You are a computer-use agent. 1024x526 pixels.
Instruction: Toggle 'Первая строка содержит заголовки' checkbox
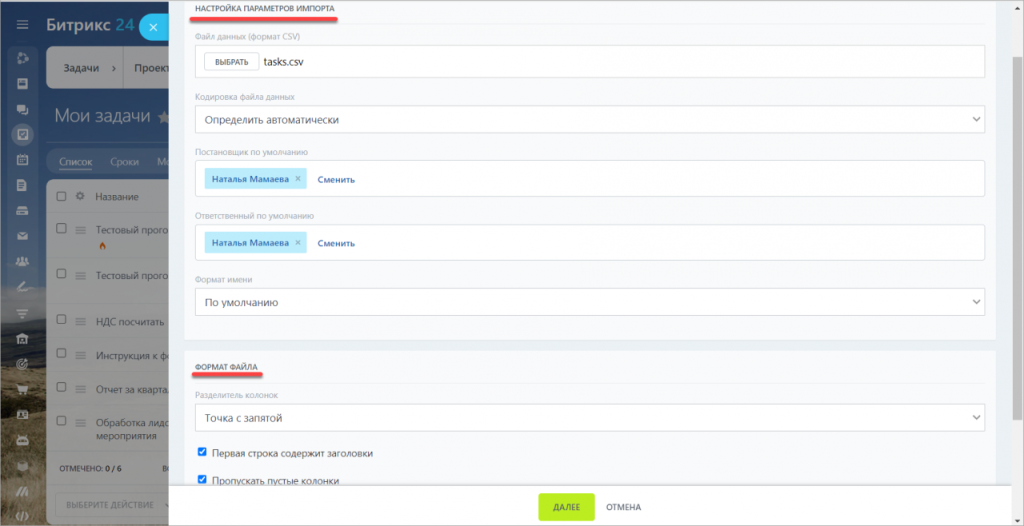[x=202, y=452]
